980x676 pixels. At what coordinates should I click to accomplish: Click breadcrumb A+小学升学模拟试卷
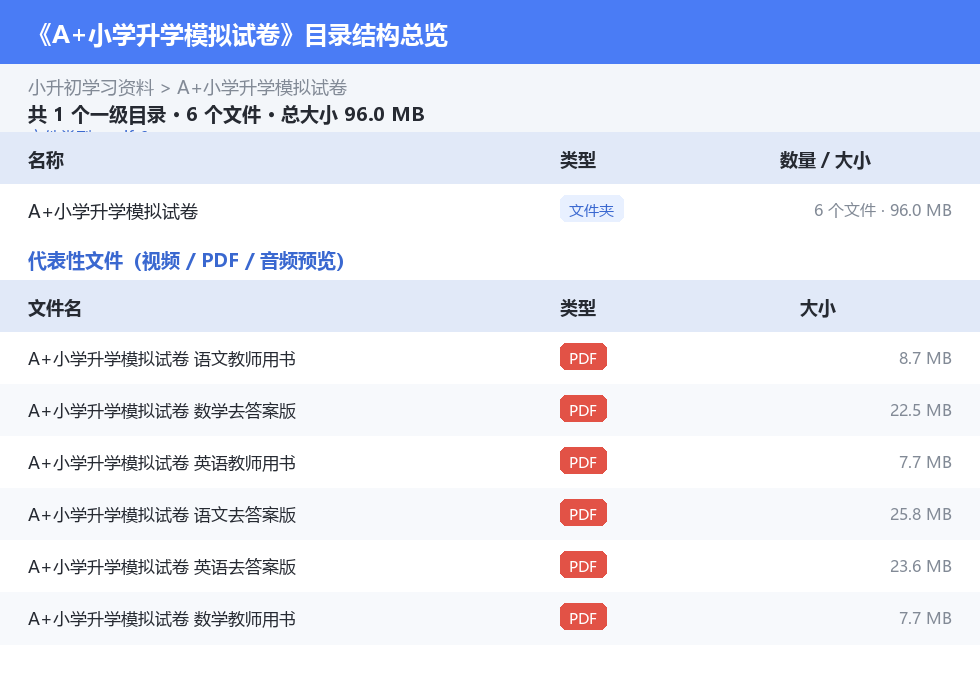(262, 87)
